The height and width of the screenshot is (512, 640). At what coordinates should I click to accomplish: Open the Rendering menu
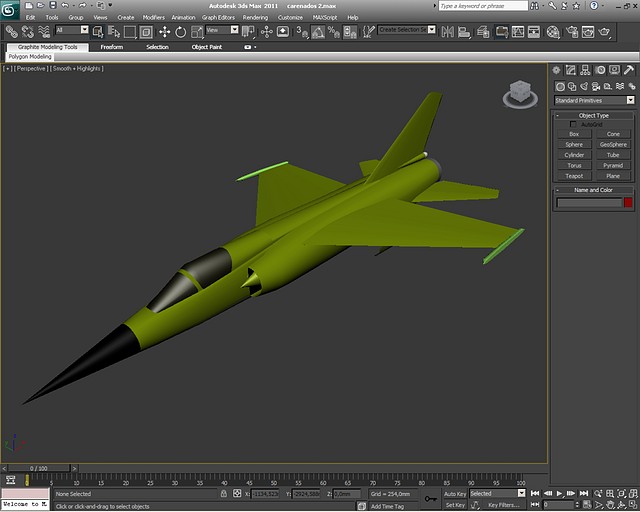point(255,18)
